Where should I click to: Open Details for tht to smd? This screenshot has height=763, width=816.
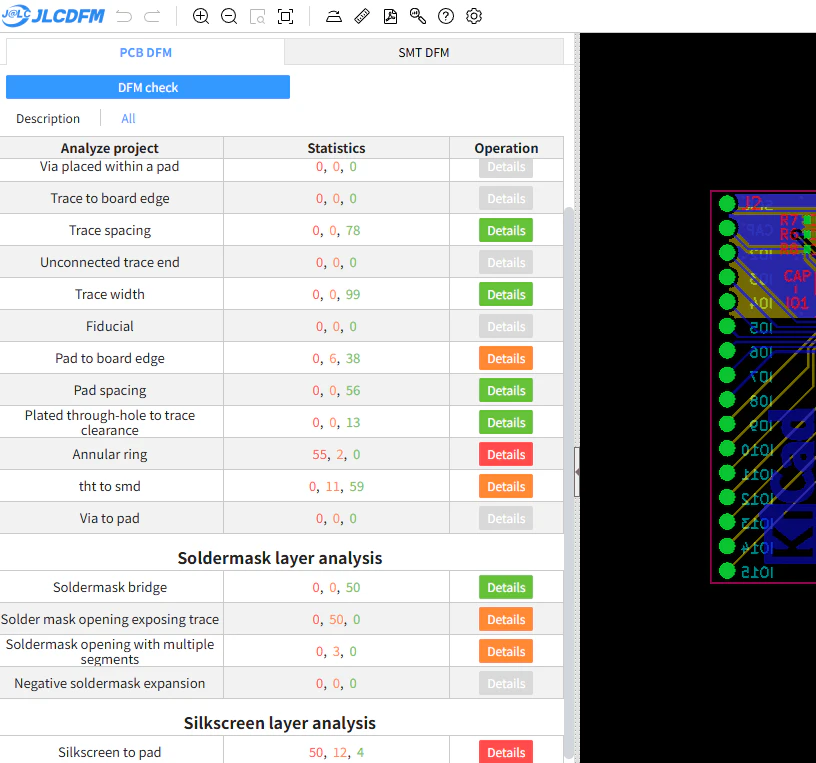click(x=506, y=486)
